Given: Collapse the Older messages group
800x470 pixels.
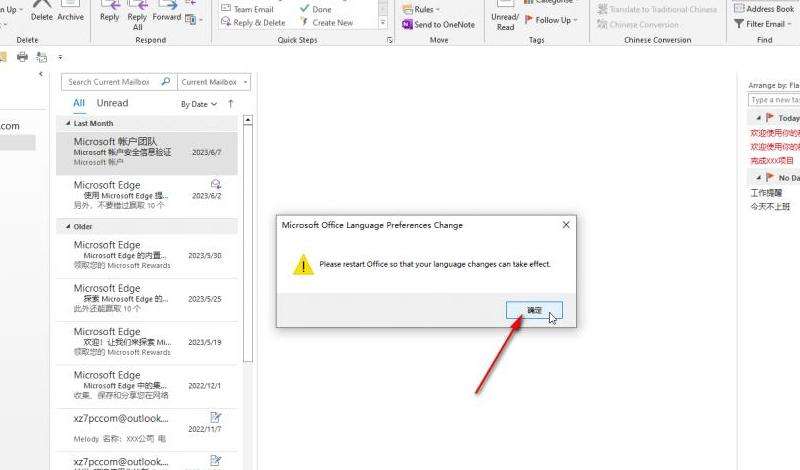Looking at the screenshot, I should coord(68,226).
